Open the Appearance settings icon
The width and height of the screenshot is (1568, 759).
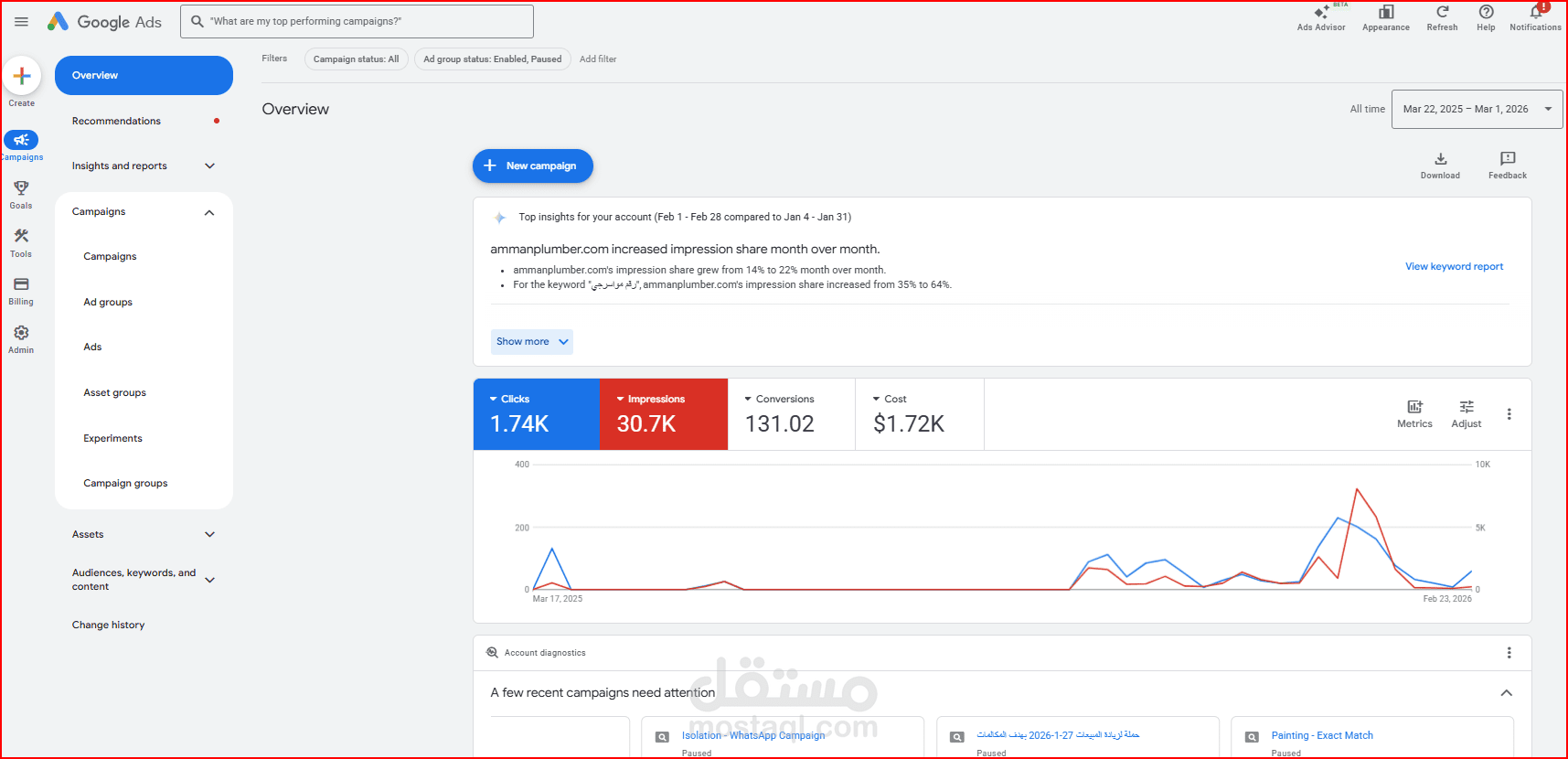(1386, 12)
